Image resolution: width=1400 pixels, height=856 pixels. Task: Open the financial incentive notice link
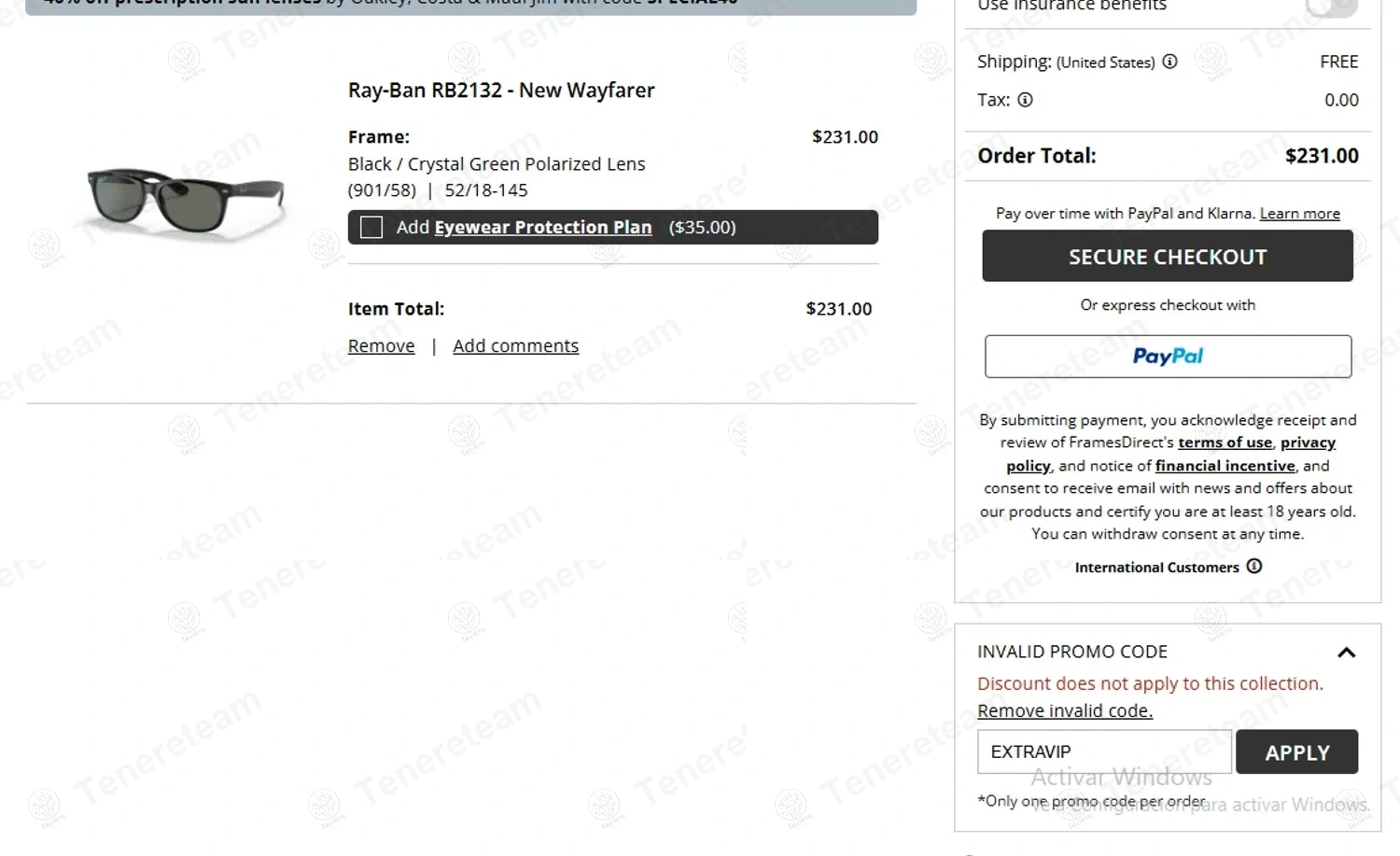(1225, 466)
